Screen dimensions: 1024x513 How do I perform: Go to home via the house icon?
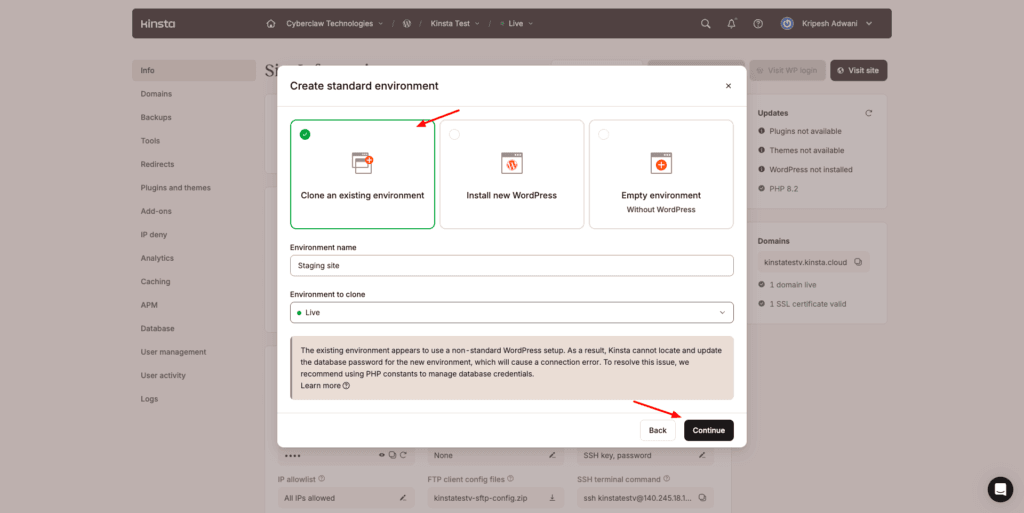(271, 23)
